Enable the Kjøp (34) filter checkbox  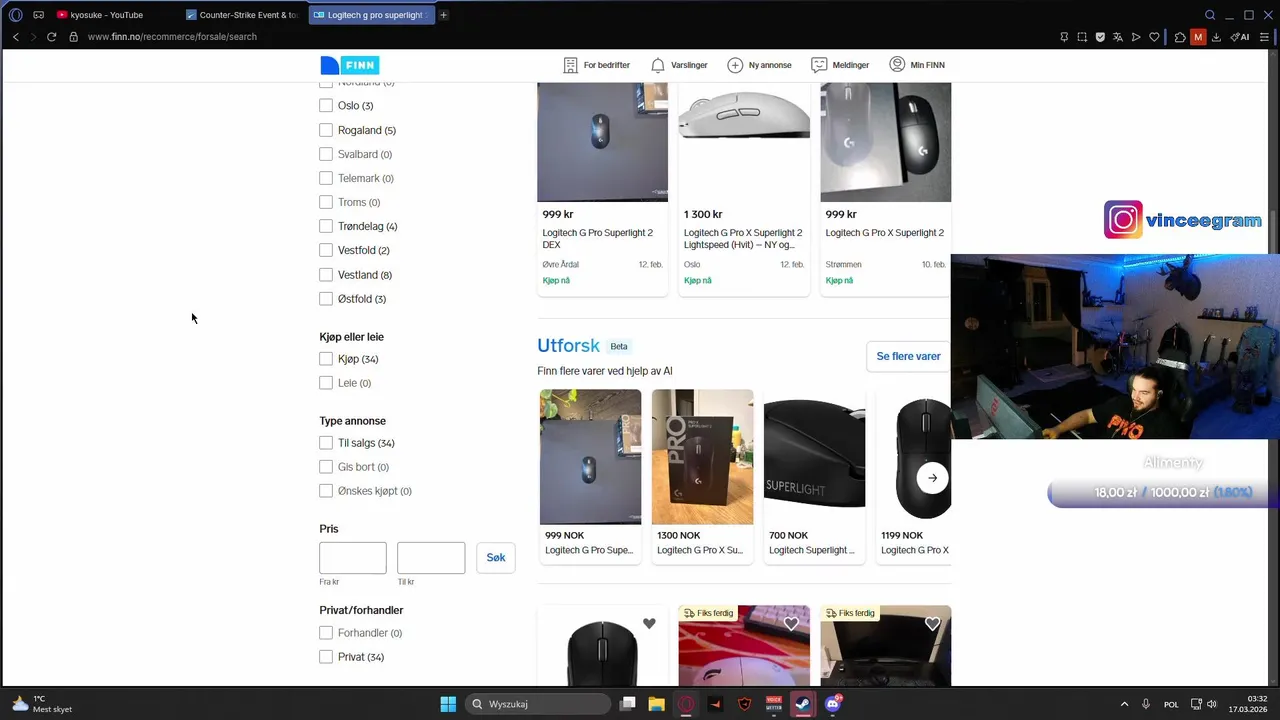click(x=326, y=359)
